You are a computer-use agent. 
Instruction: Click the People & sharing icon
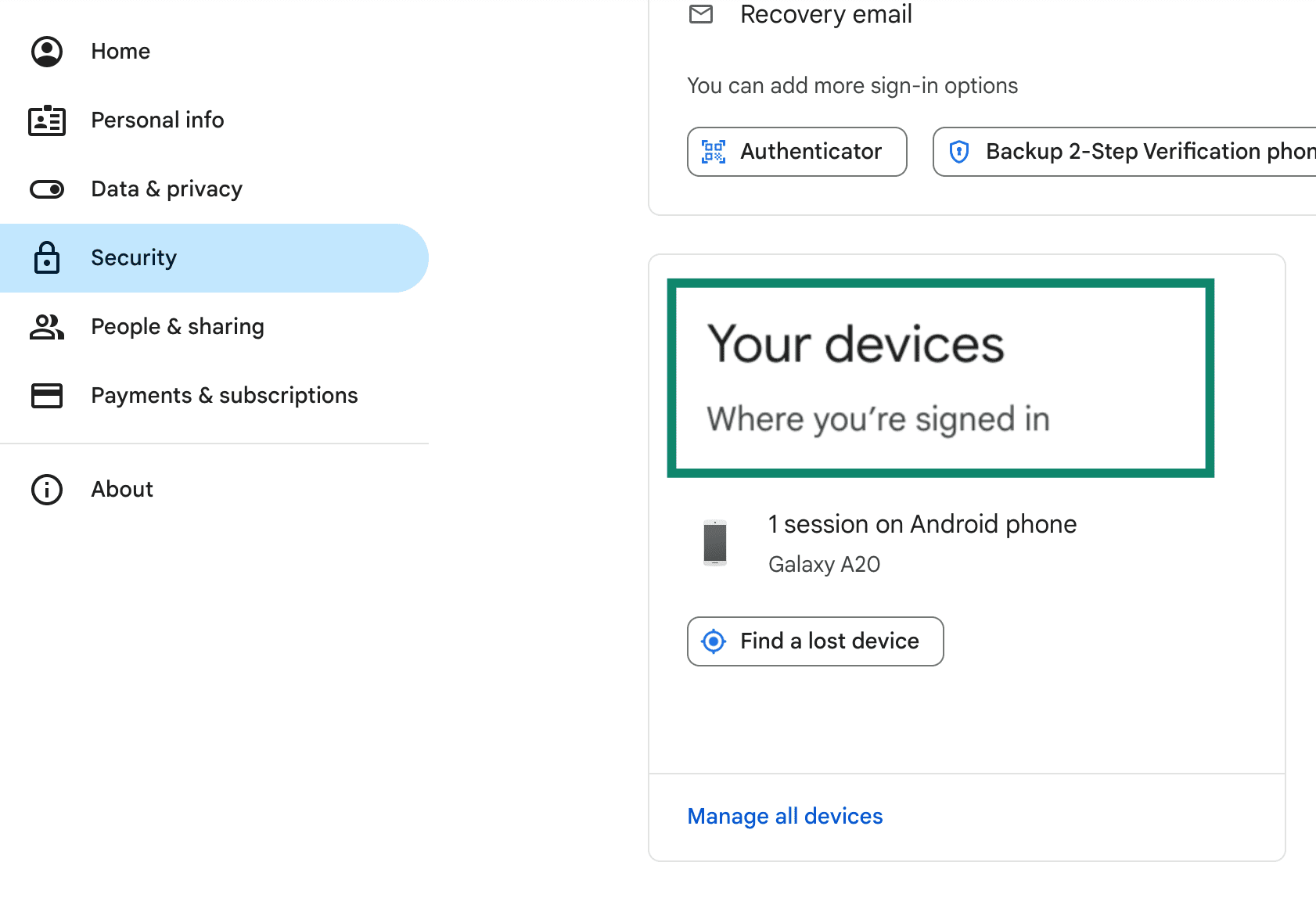46,326
